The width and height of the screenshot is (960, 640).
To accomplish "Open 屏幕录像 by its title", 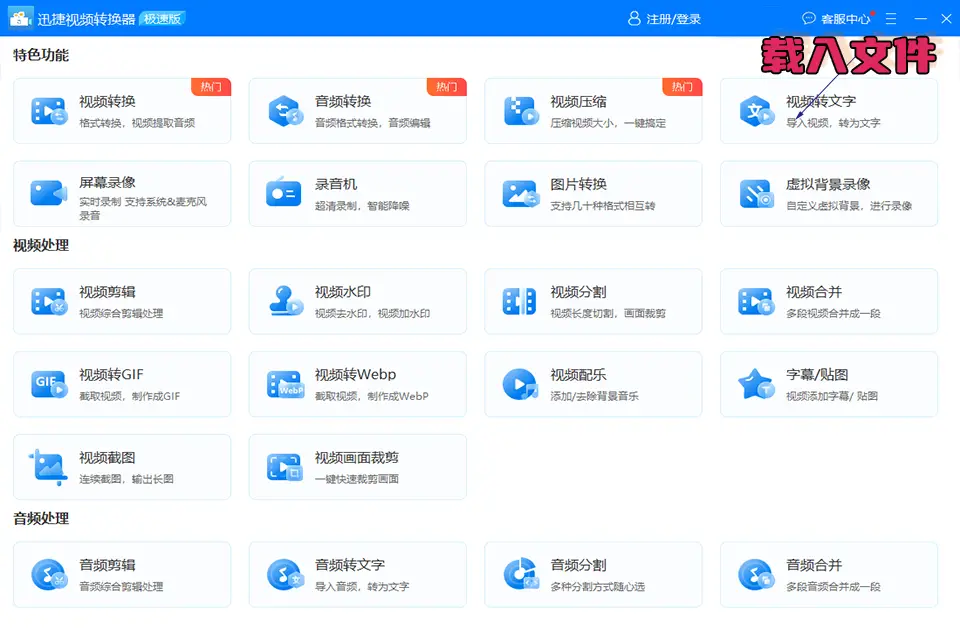I will coord(107,183).
